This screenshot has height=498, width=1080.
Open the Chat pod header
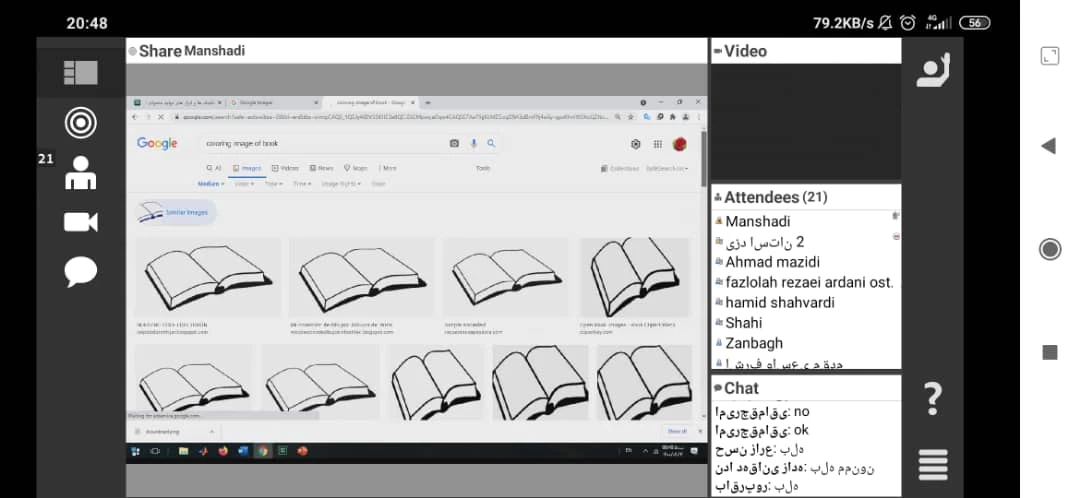[741, 388]
